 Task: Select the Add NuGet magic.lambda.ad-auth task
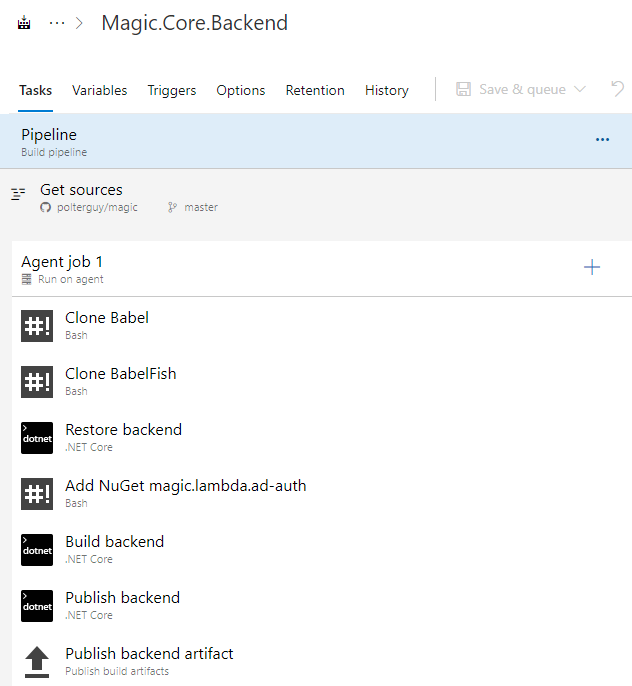click(x=185, y=492)
